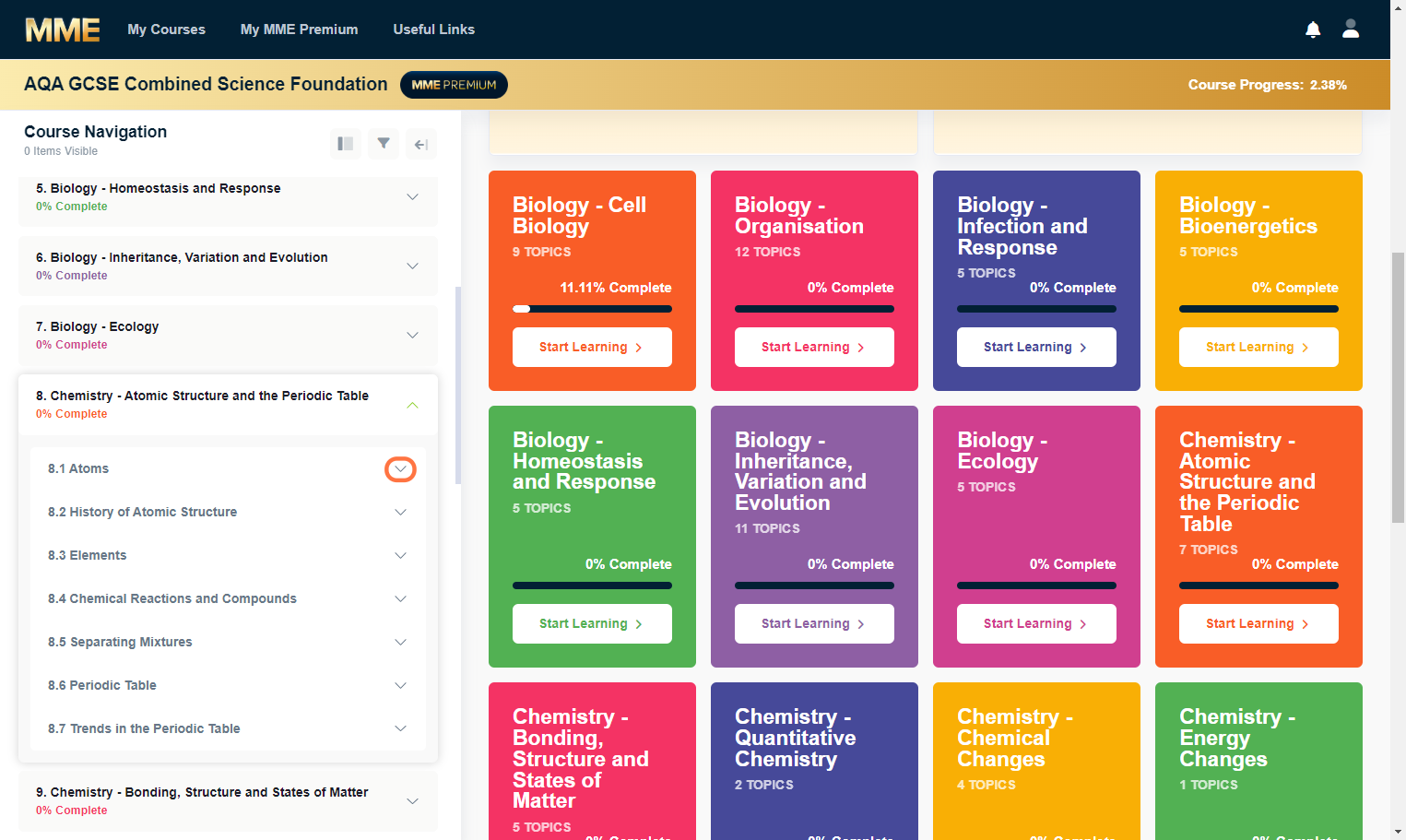This screenshot has height=840, width=1406.
Task: Open the user profile icon
Action: (x=1351, y=29)
